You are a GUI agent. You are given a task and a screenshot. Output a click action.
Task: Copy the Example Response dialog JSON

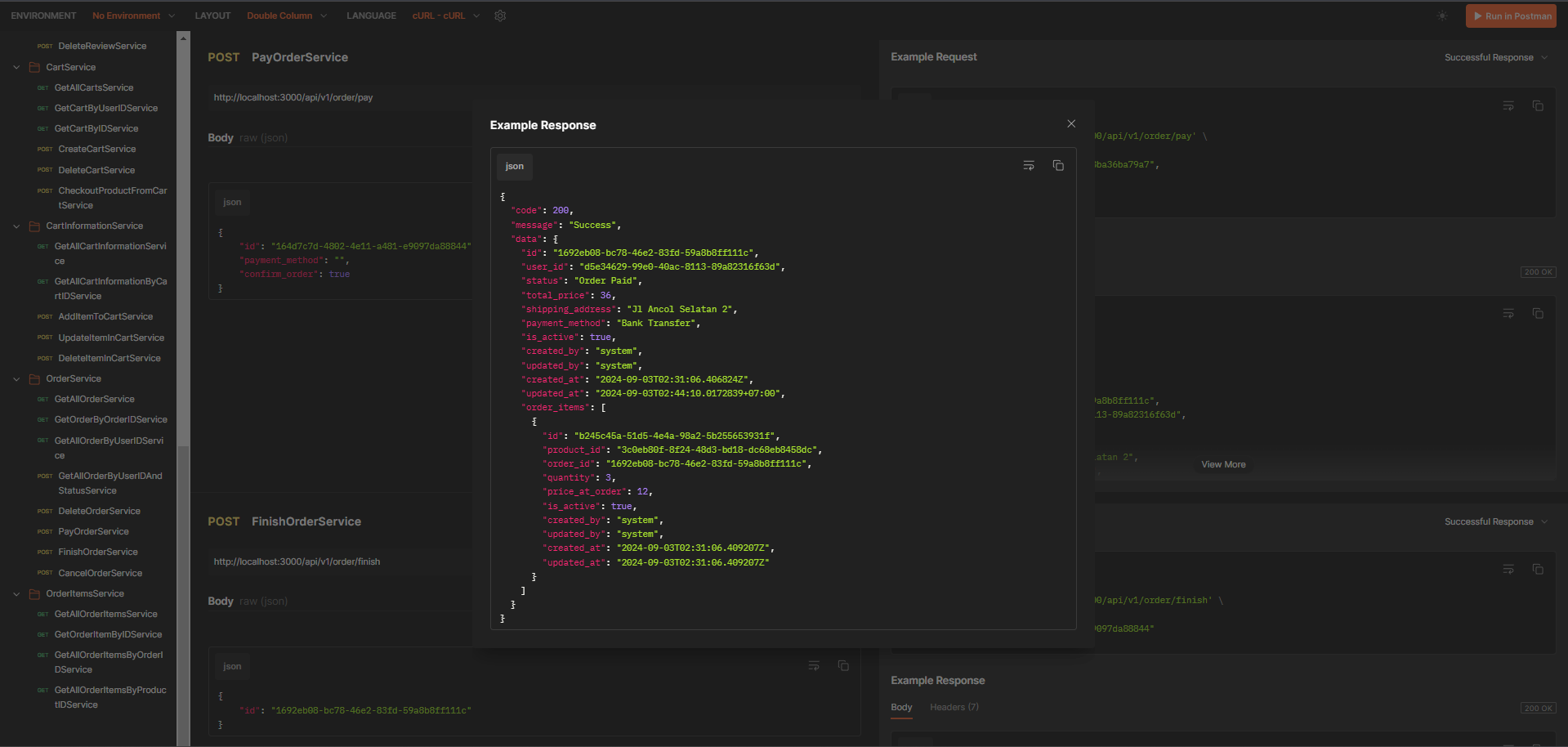click(1058, 166)
